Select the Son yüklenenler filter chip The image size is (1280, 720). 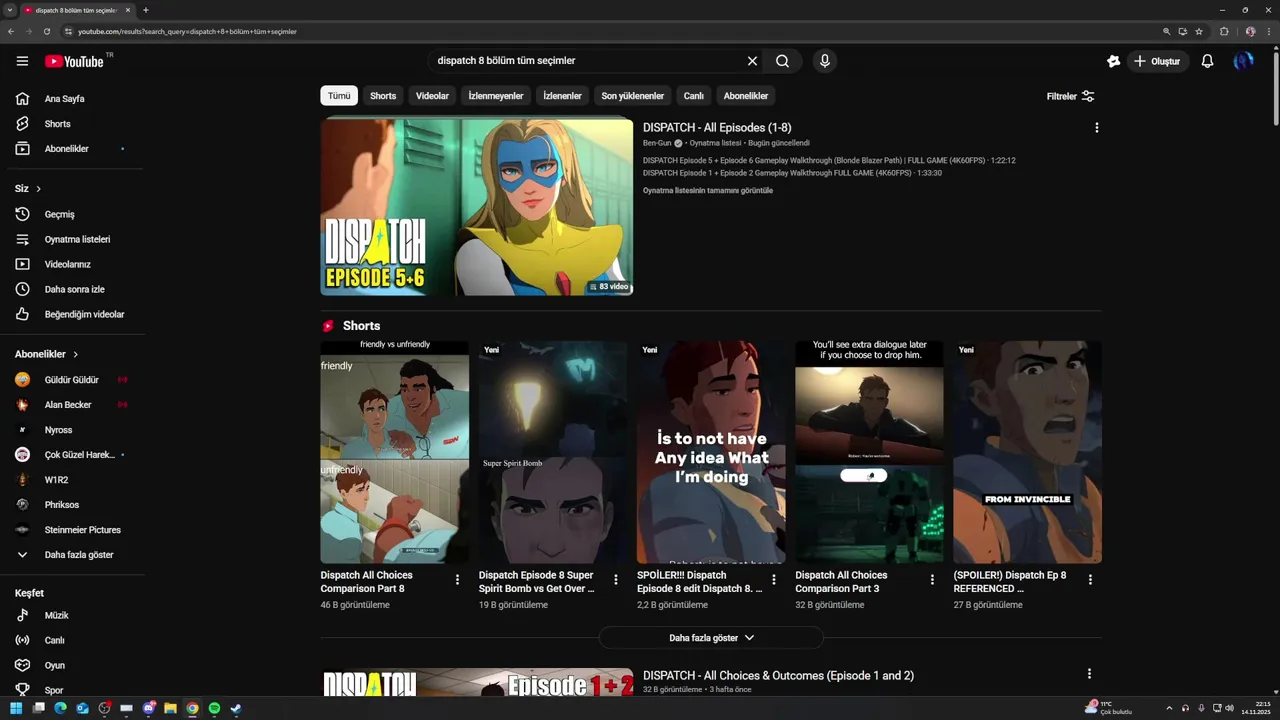pos(632,96)
